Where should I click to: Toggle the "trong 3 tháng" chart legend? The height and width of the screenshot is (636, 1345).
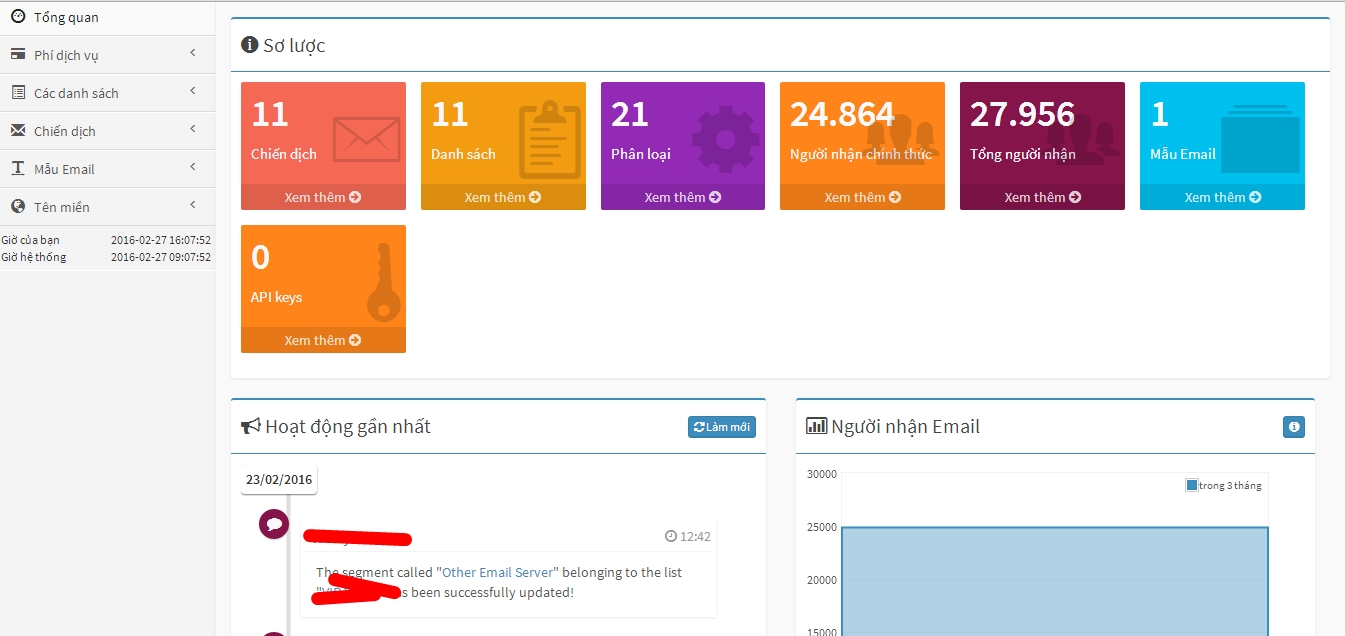pyautogui.click(x=1224, y=485)
